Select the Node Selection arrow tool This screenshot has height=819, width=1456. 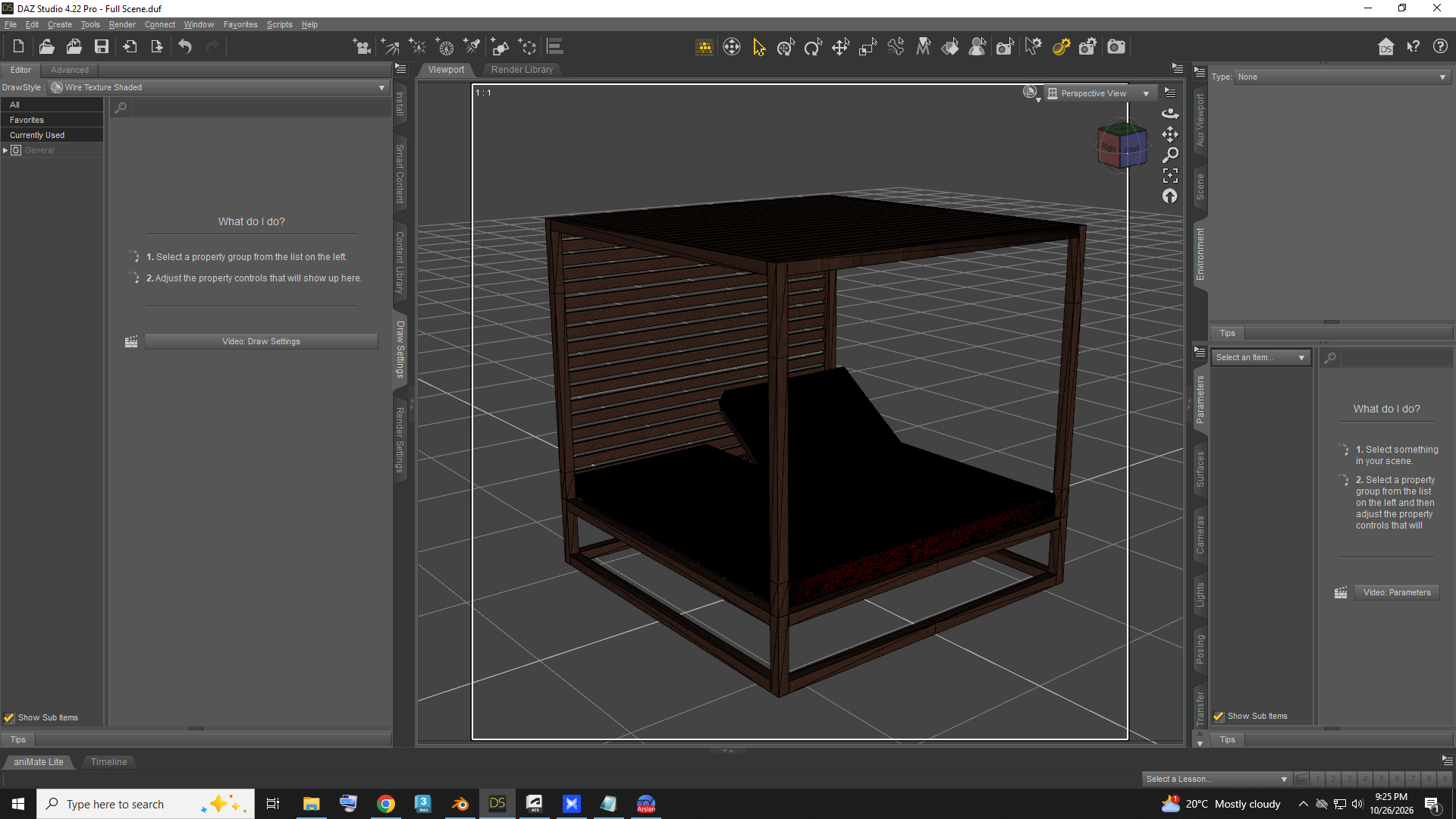759,47
